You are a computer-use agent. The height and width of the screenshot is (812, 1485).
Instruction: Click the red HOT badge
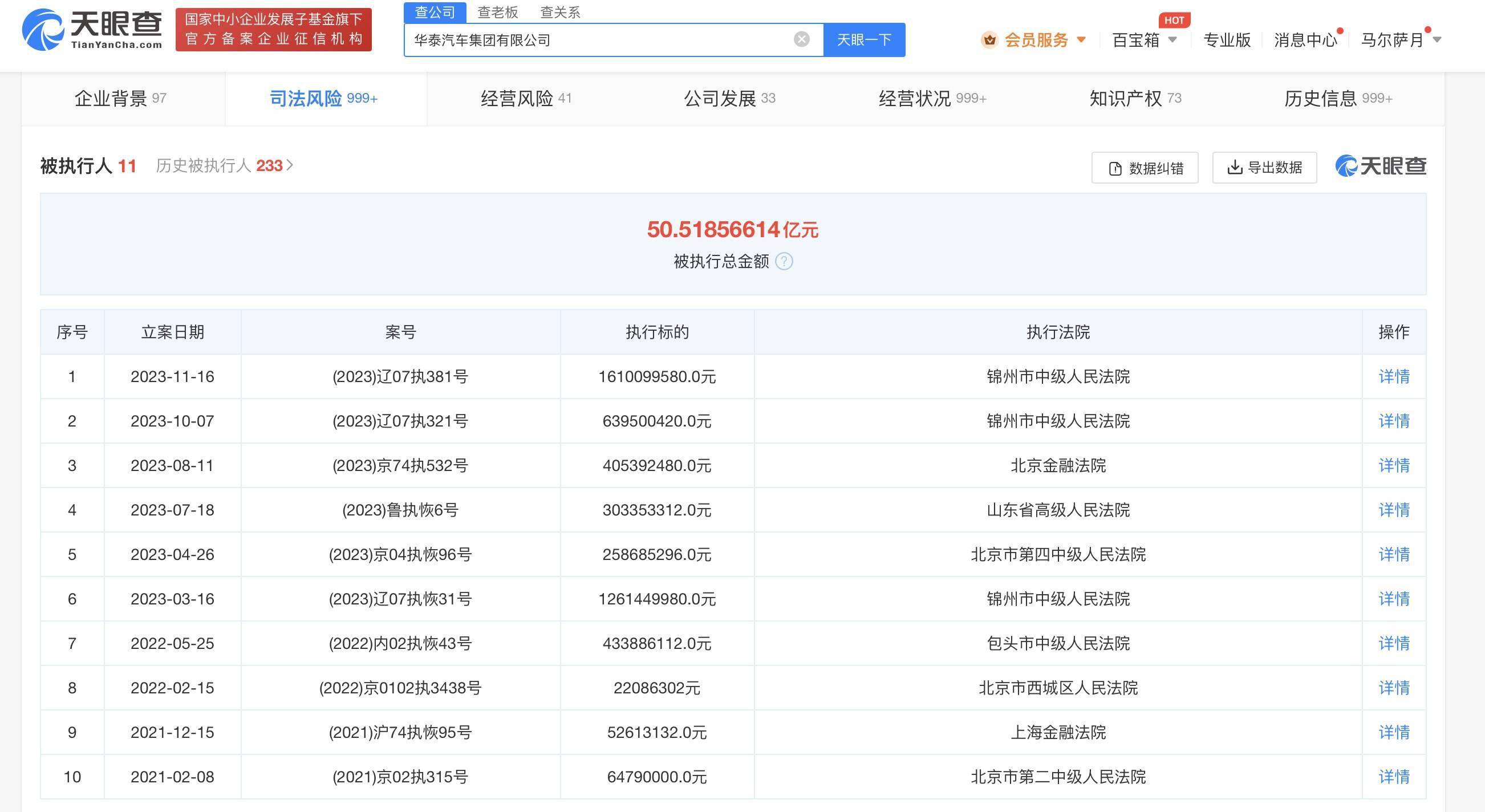pos(1174,20)
